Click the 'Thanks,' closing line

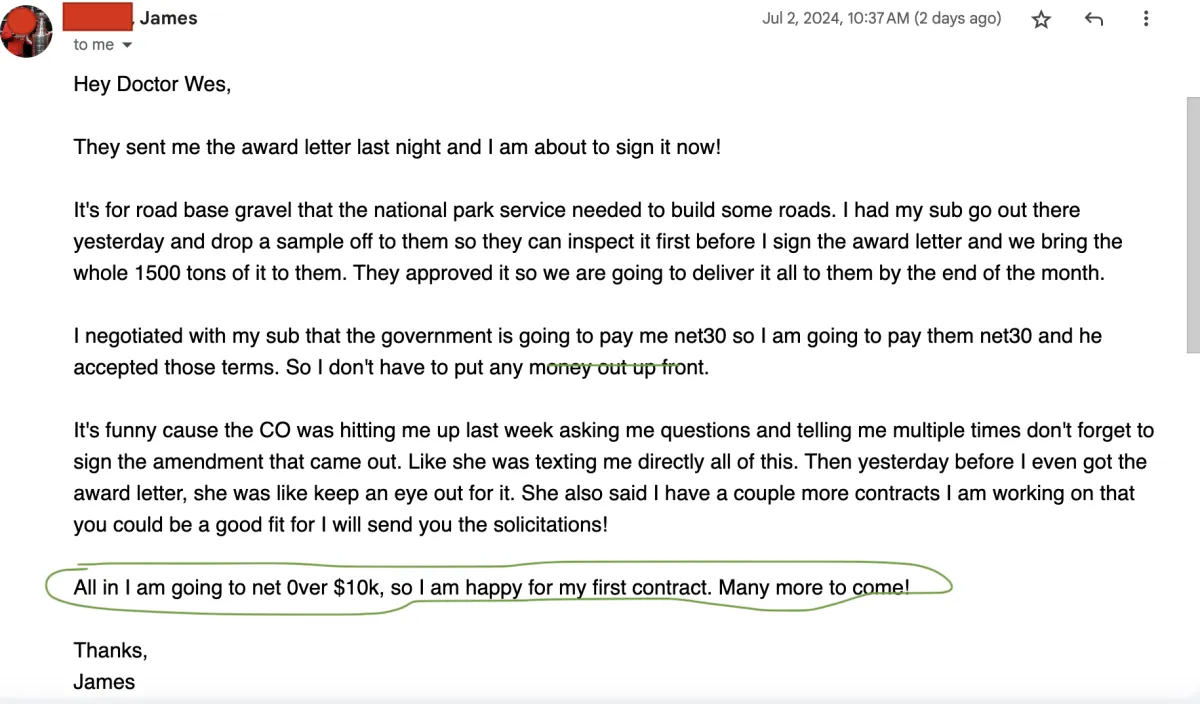tap(110, 651)
